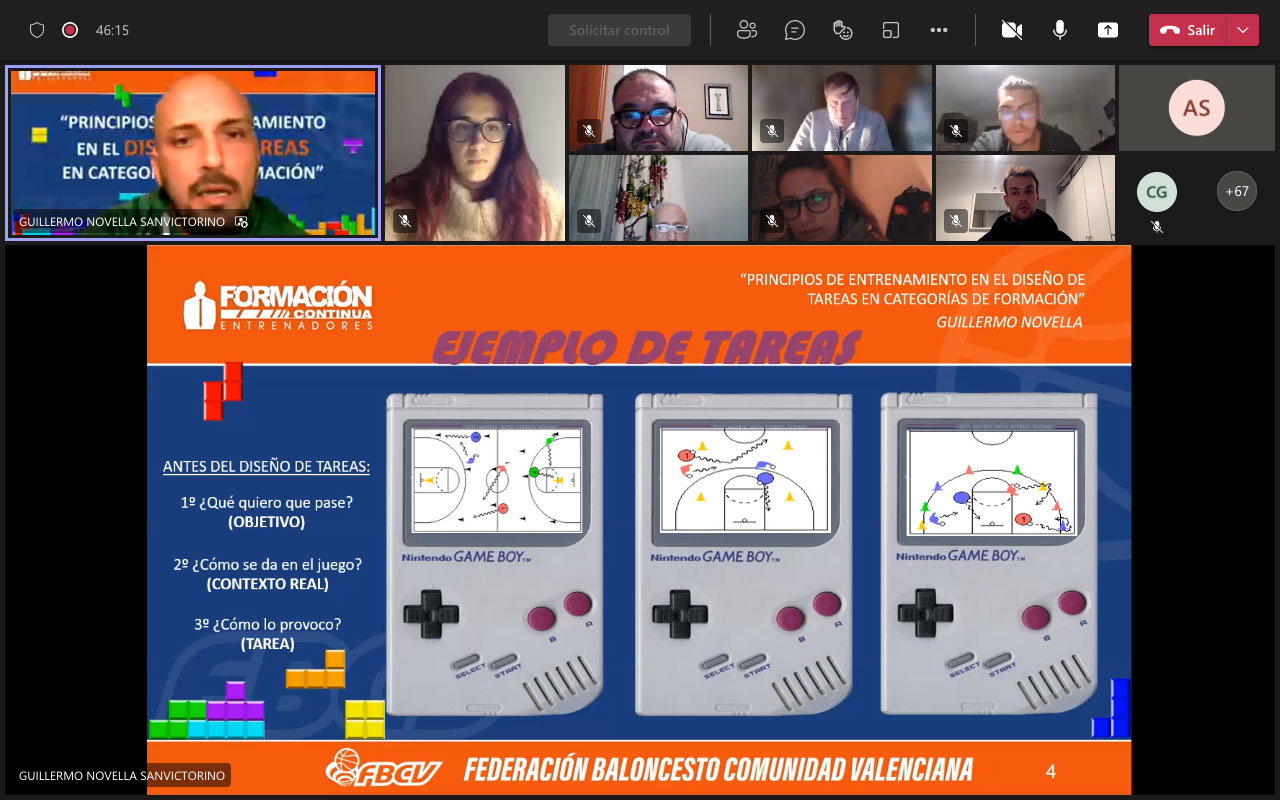
Task: Open the participants people panel
Action: click(x=746, y=30)
